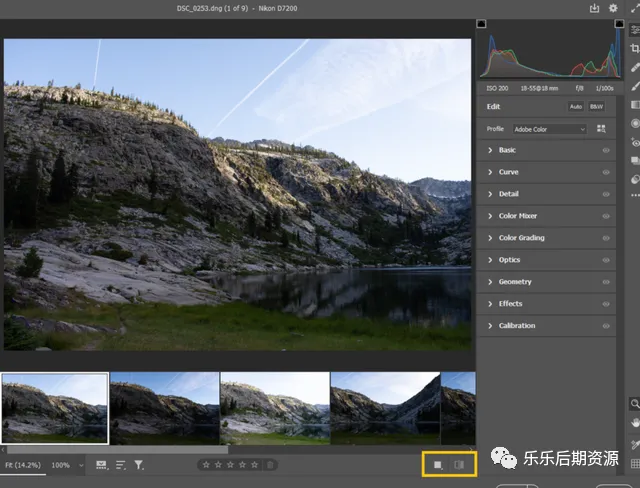Click the save image export icon

594,9
